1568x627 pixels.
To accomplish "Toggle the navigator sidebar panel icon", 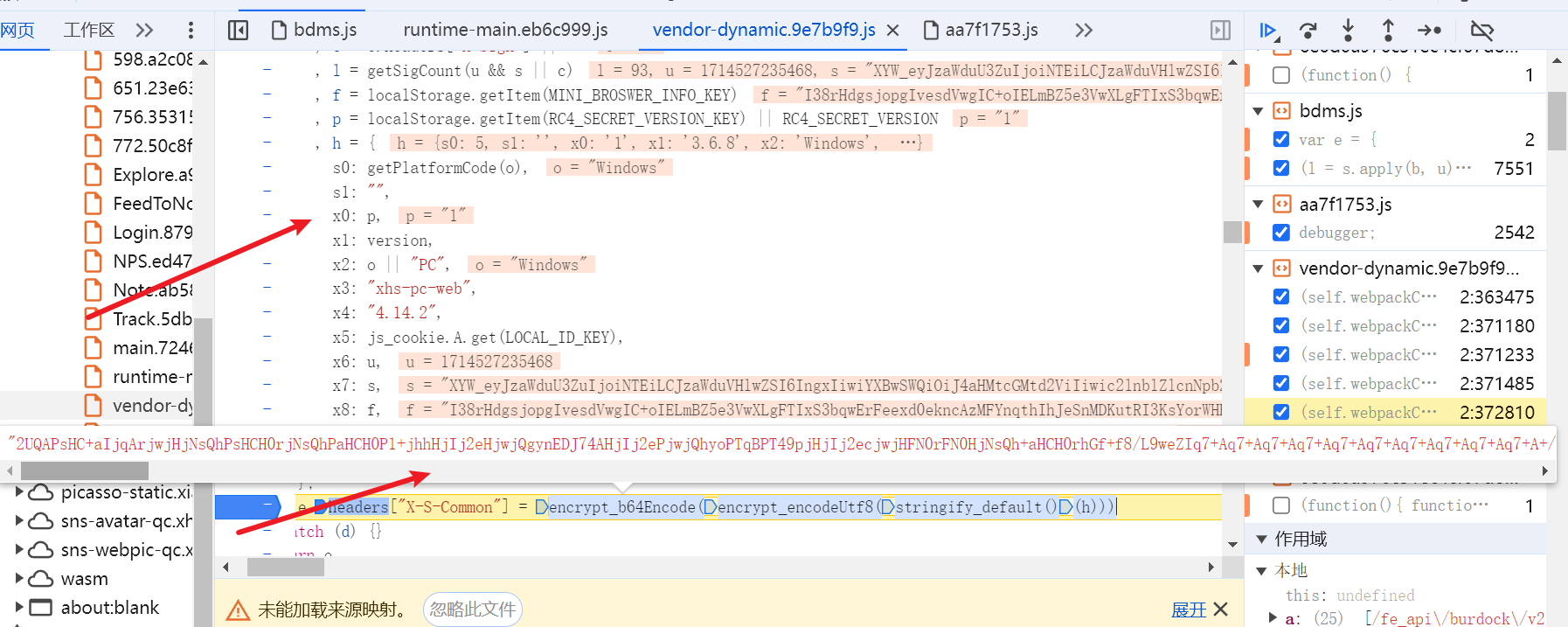I will (238, 31).
